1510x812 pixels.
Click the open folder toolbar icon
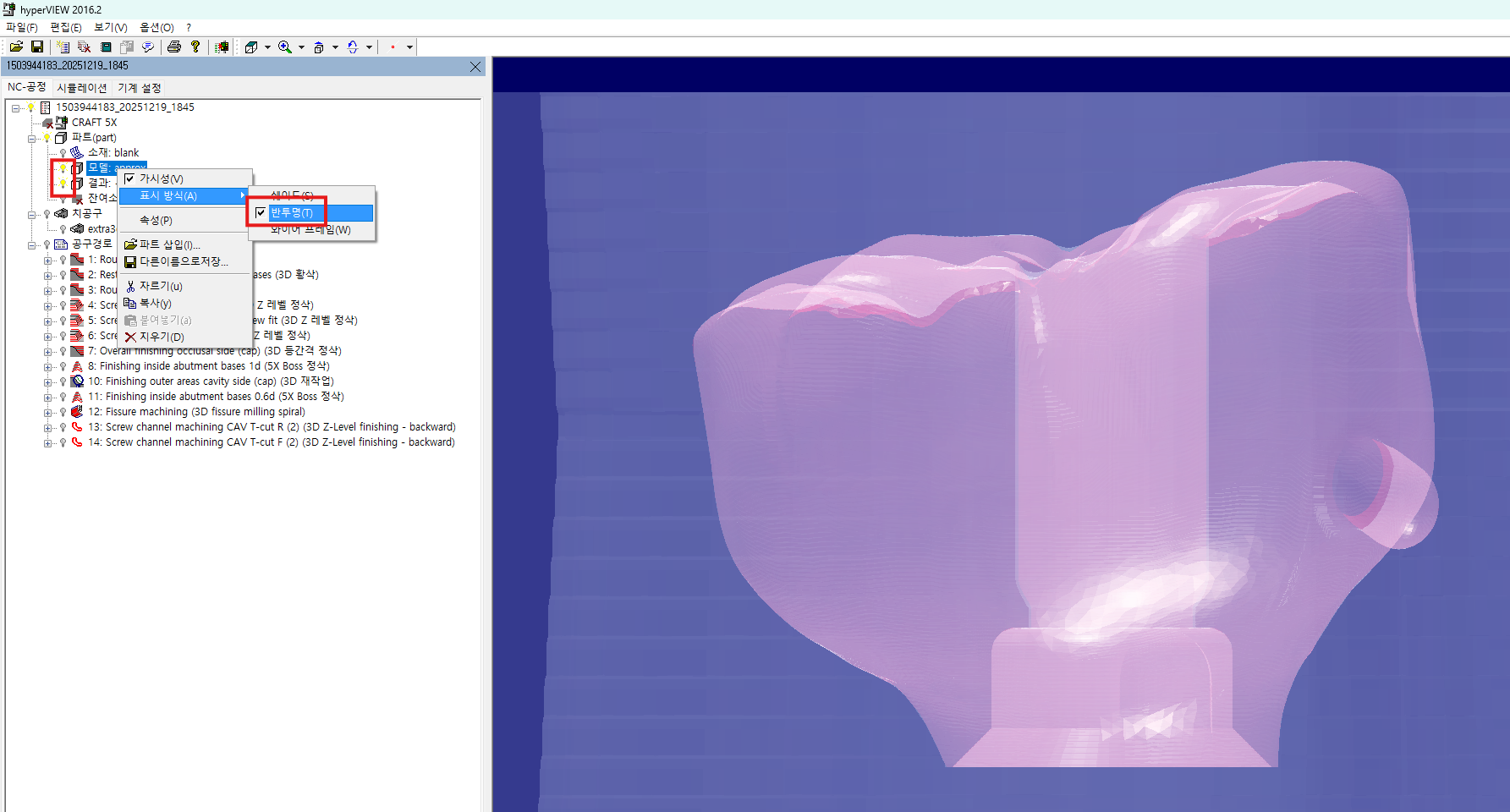click(16, 47)
